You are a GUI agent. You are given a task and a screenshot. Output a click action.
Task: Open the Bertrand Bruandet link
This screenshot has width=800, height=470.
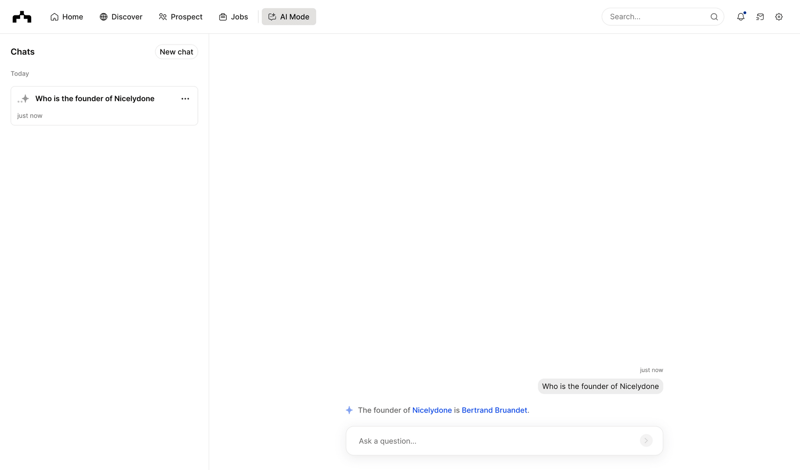pyautogui.click(x=494, y=410)
